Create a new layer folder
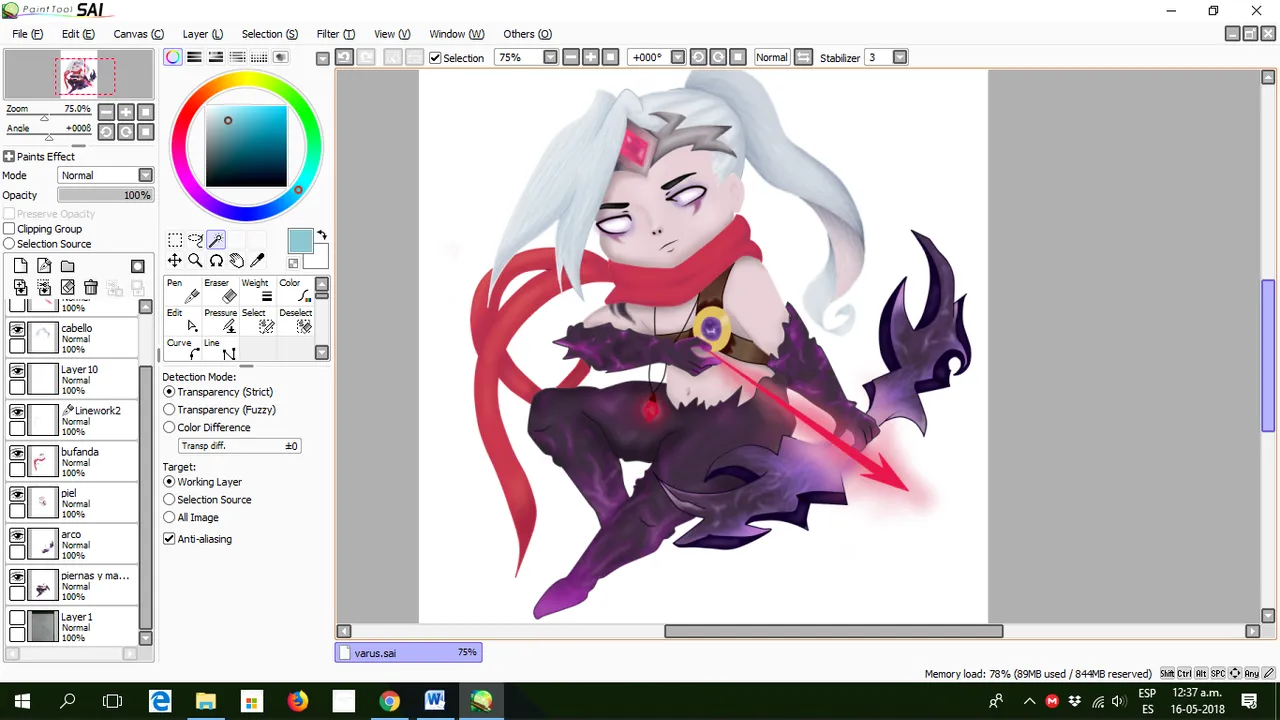 tap(67, 266)
